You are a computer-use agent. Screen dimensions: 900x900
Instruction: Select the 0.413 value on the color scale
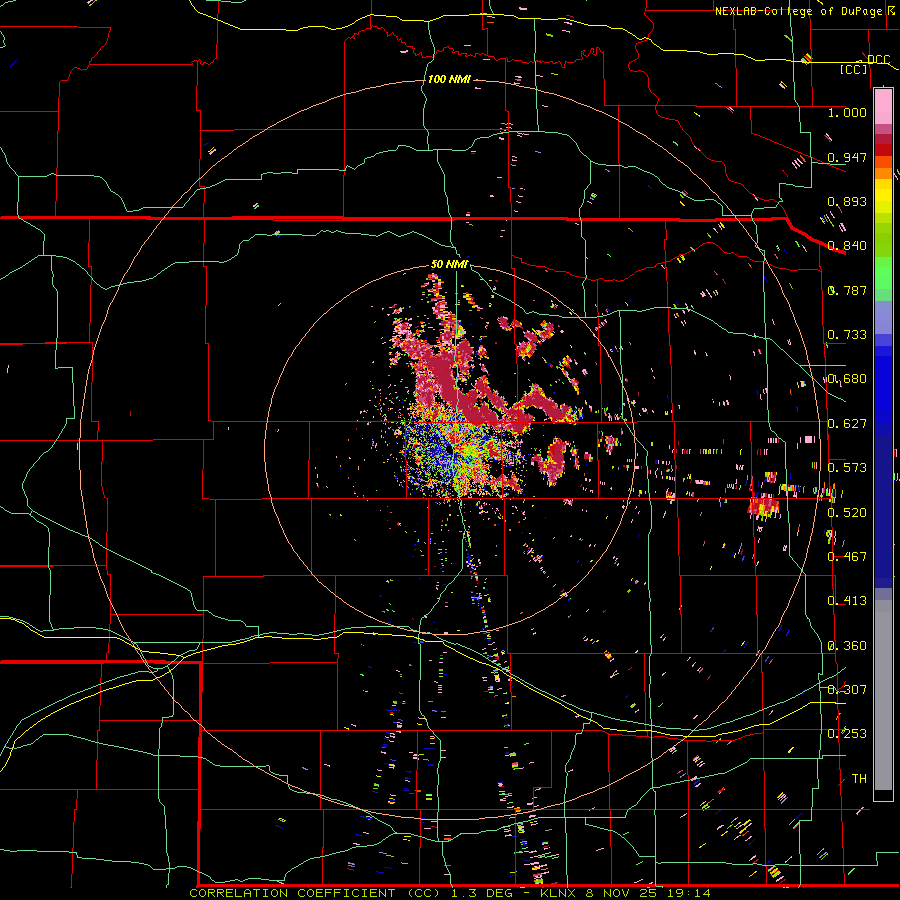(x=847, y=601)
